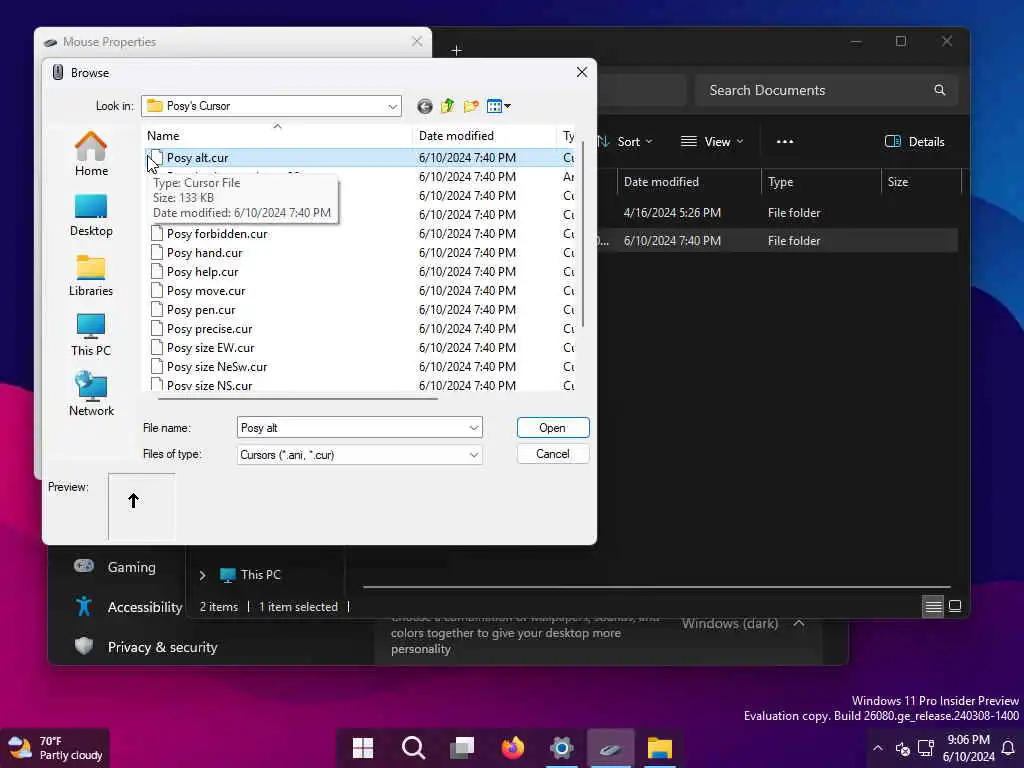The width and height of the screenshot is (1024, 768).
Task: Open the weather widget on taskbar
Action: point(56,748)
